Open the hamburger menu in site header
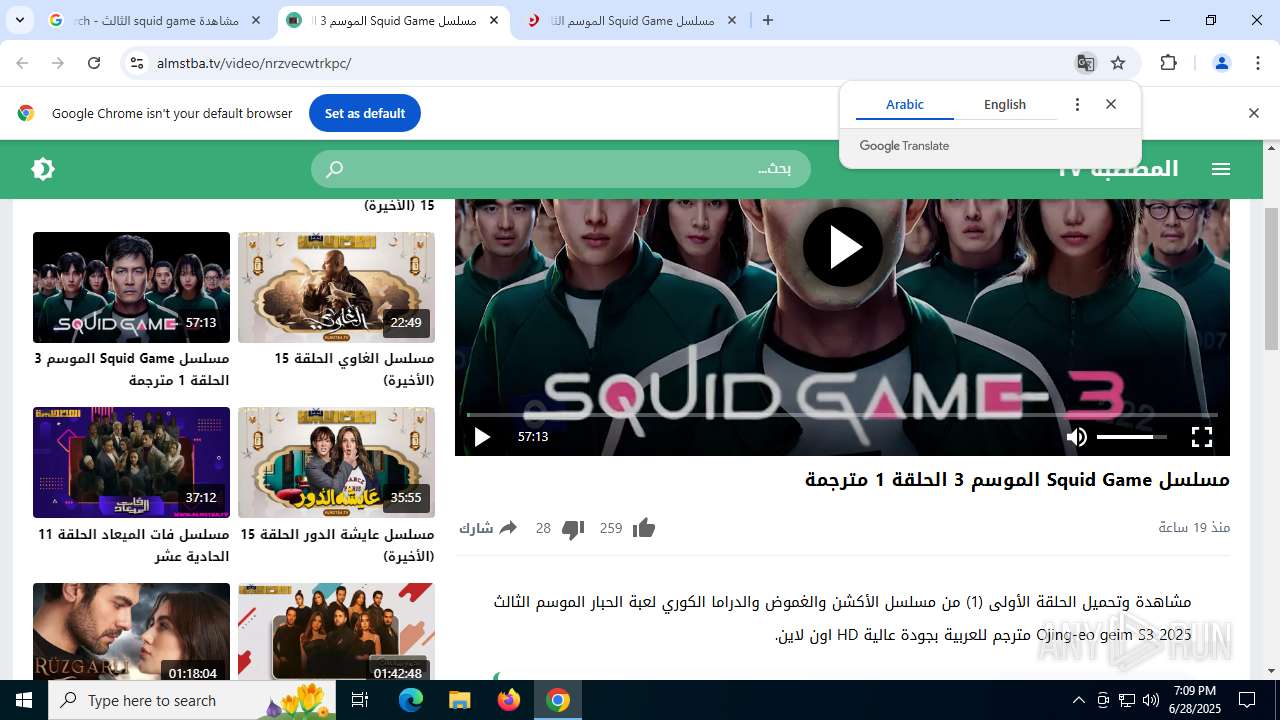Image resolution: width=1280 pixels, height=720 pixels. click(x=1221, y=169)
